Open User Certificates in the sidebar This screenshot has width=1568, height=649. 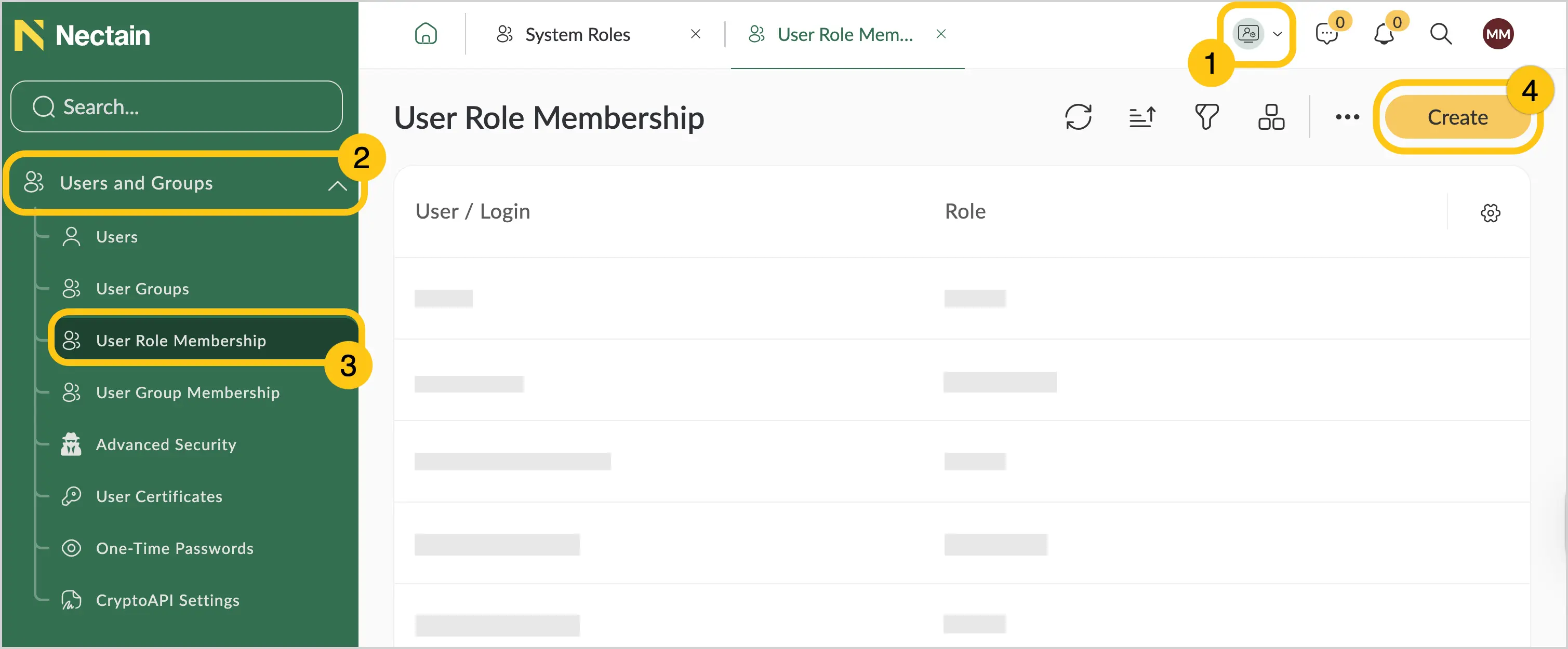tap(159, 496)
